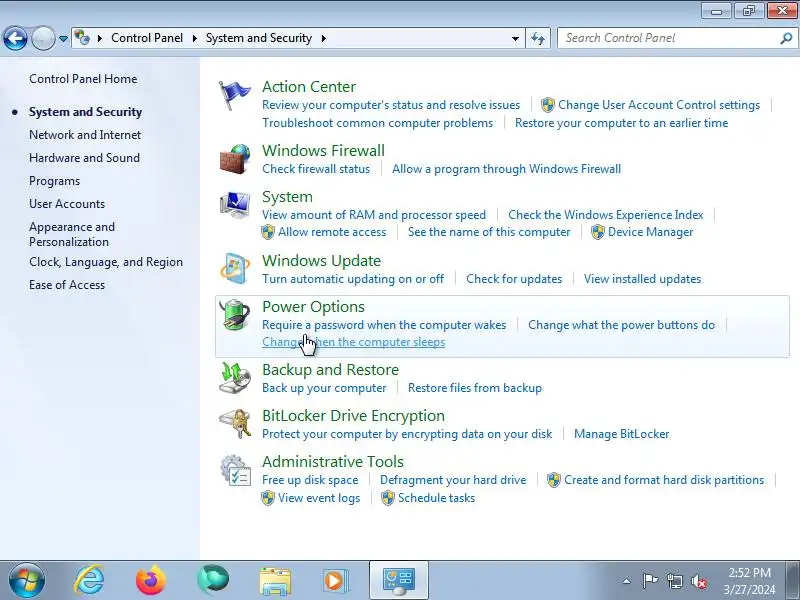The height and width of the screenshot is (600, 800).
Task: Select Network and Internet in sidebar
Action: [85, 135]
